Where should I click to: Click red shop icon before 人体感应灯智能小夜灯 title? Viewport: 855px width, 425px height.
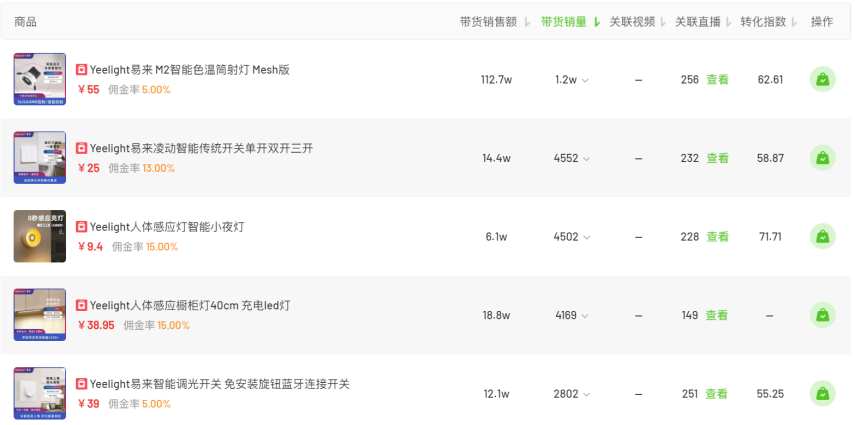[x=81, y=227]
